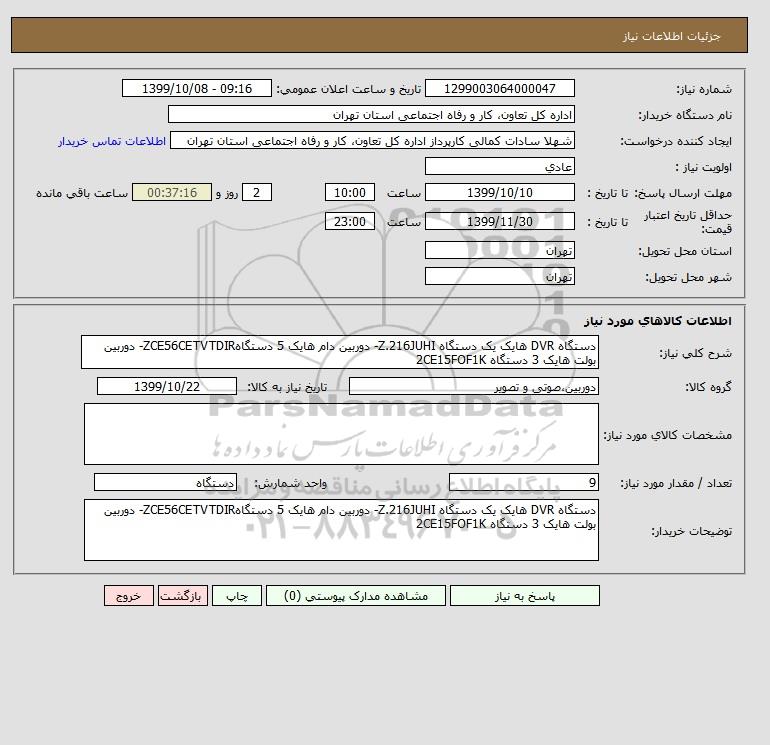Viewport: 770px width, 745px height.
Task: Click the نام دستگاه خریدار field
Action: [371, 114]
